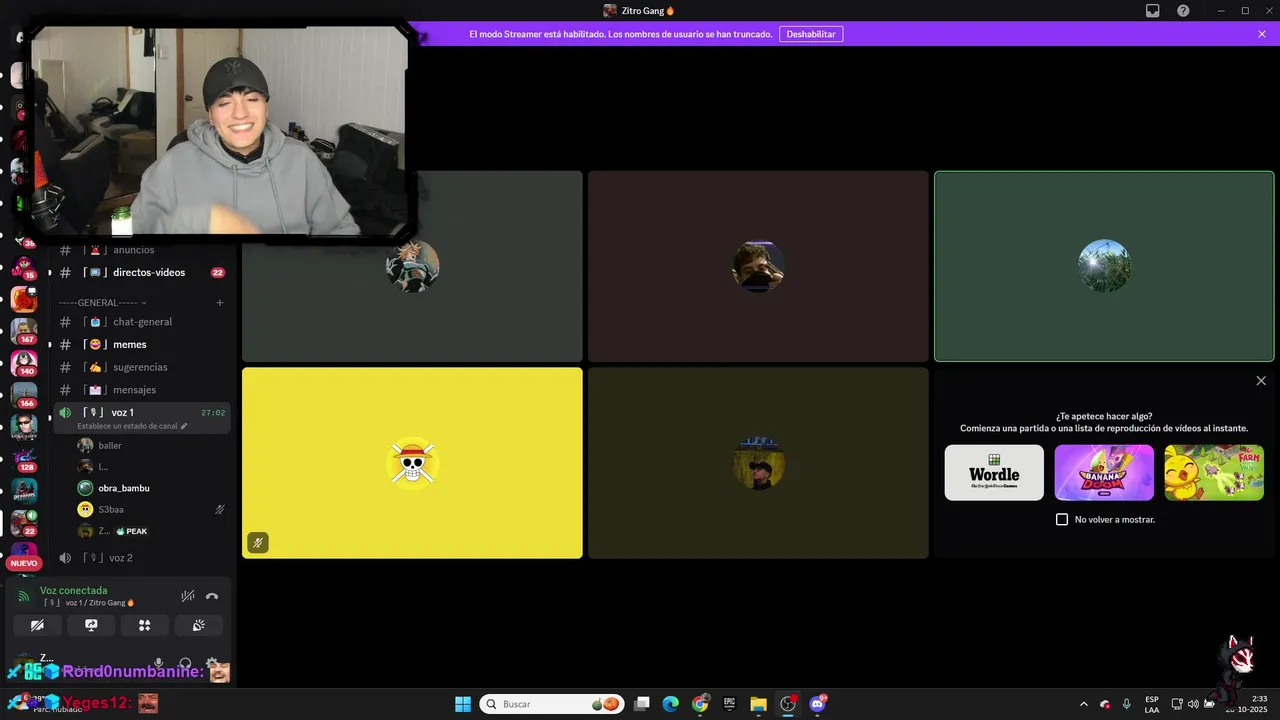Start screen share from voice panel

point(91,625)
